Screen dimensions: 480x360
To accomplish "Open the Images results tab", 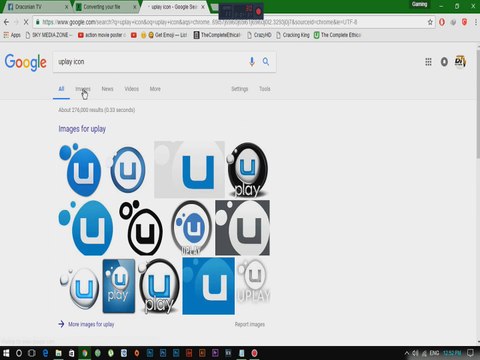I will (83, 89).
